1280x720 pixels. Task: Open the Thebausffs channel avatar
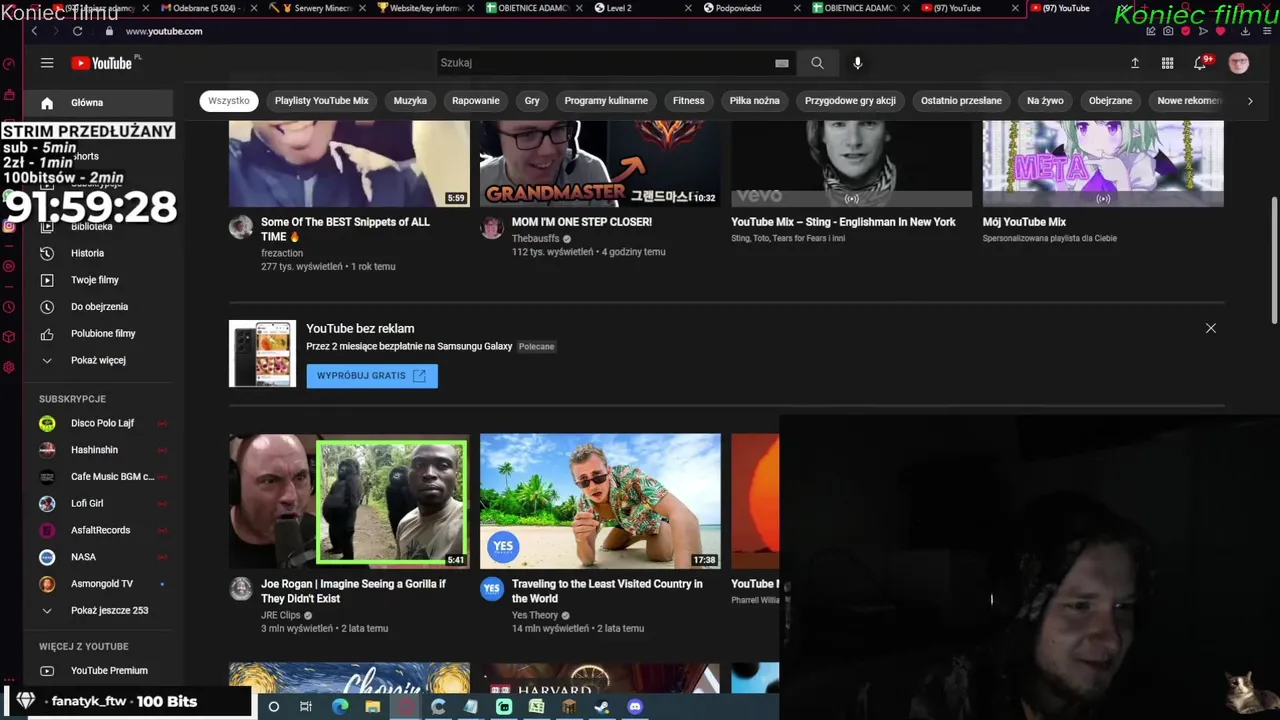pyautogui.click(x=492, y=227)
